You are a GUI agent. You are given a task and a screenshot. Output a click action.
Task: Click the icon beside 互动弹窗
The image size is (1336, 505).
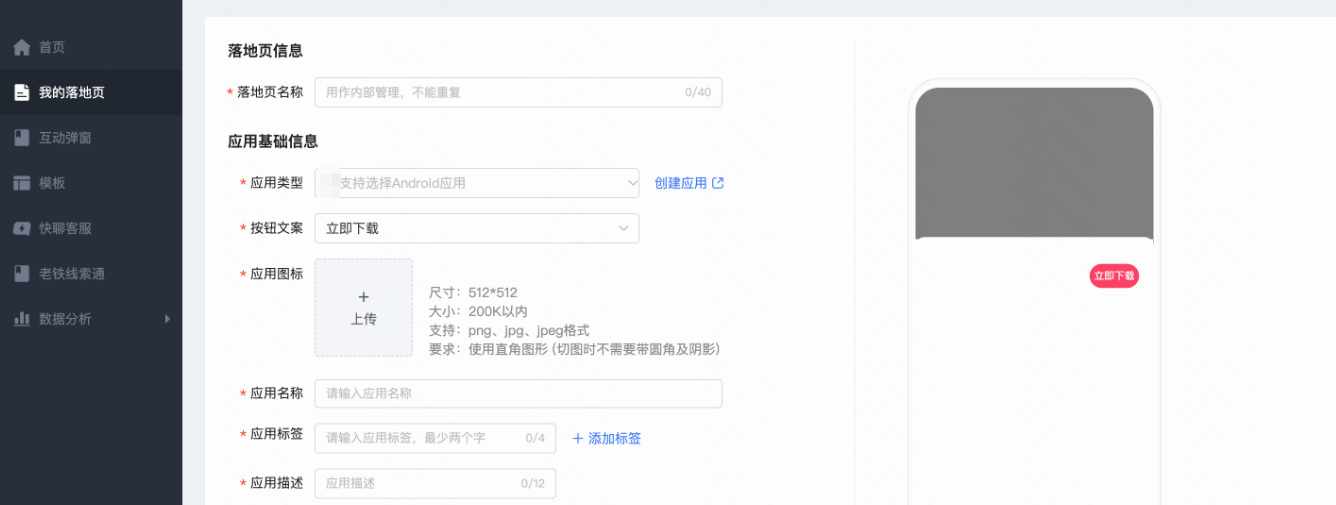click(x=22, y=138)
